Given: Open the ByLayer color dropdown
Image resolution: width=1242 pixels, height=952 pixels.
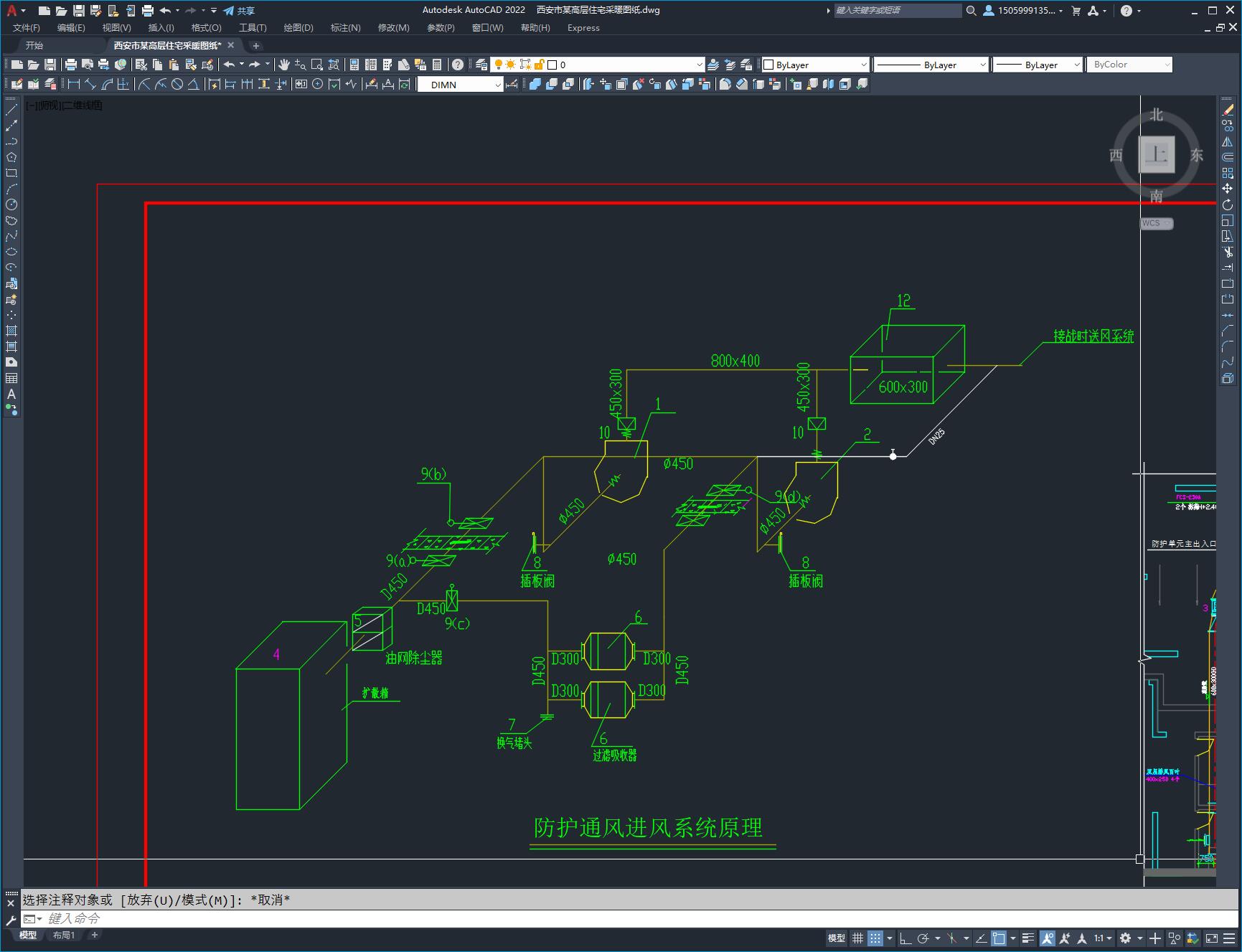Looking at the screenshot, I should click(815, 65).
